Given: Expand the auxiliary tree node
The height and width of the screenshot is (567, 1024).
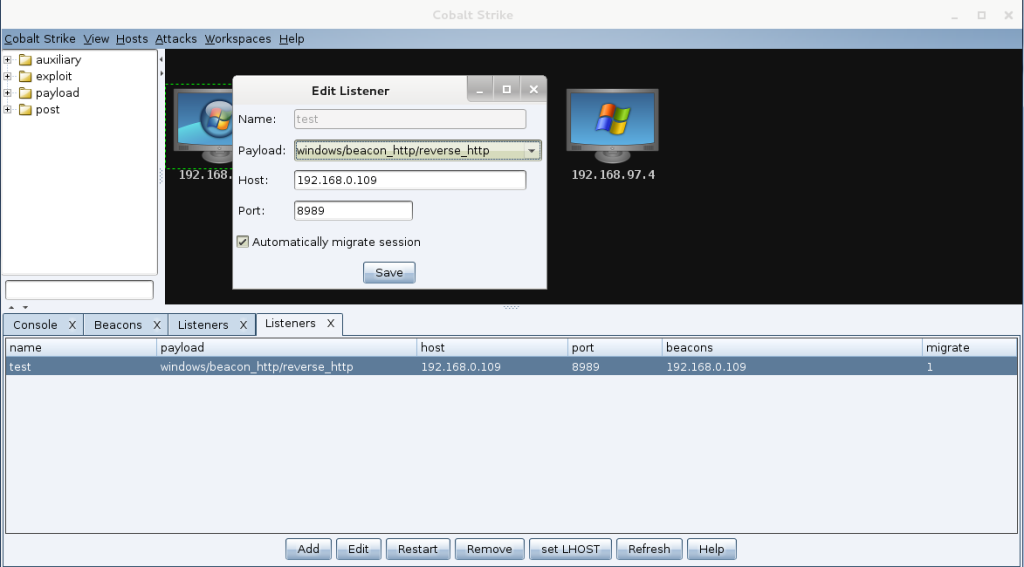Looking at the screenshot, I should click(8, 60).
